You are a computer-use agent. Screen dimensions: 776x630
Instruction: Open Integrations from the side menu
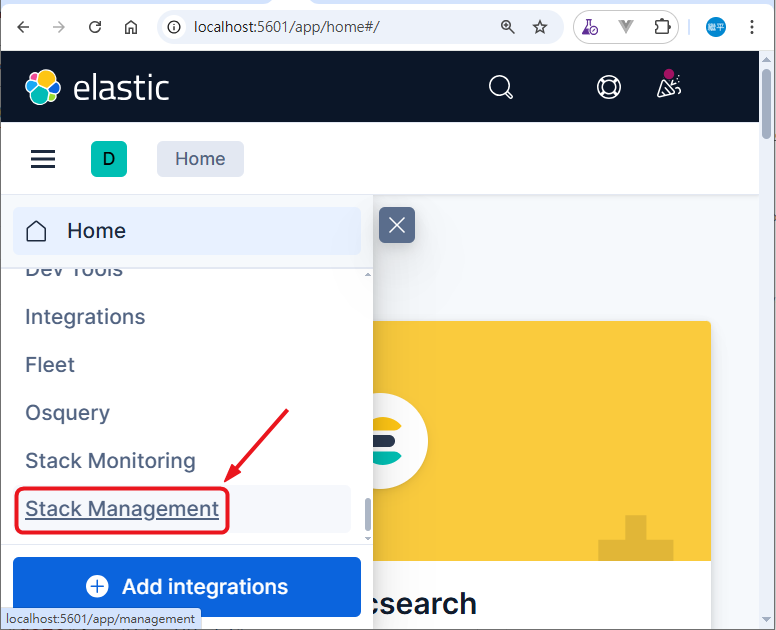pos(85,317)
